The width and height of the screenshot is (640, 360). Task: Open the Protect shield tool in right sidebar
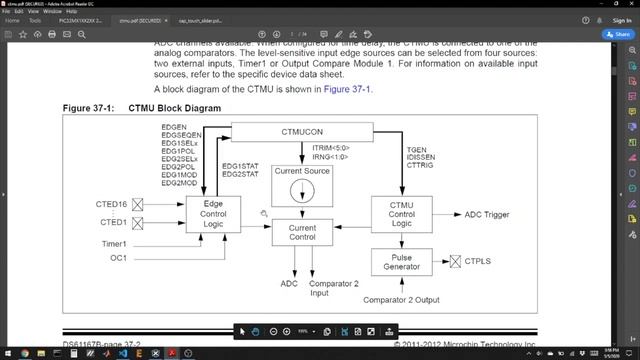click(x=632, y=173)
